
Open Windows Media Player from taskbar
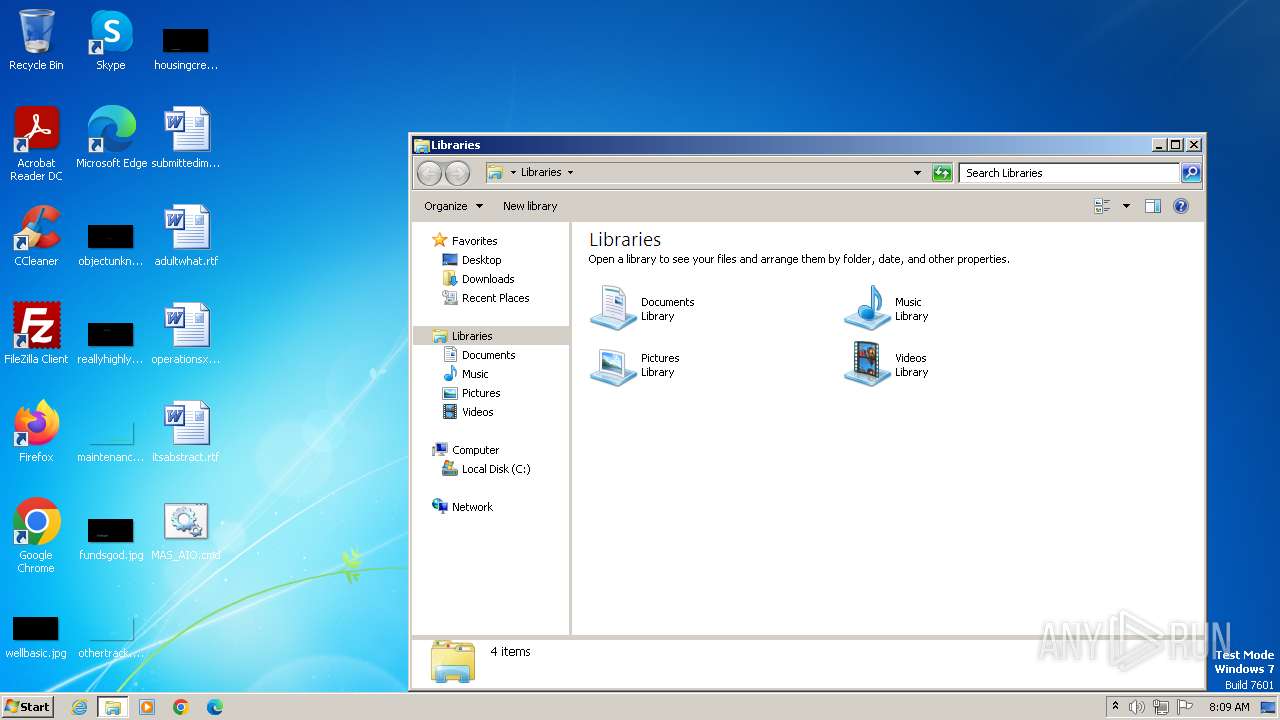click(147, 707)
